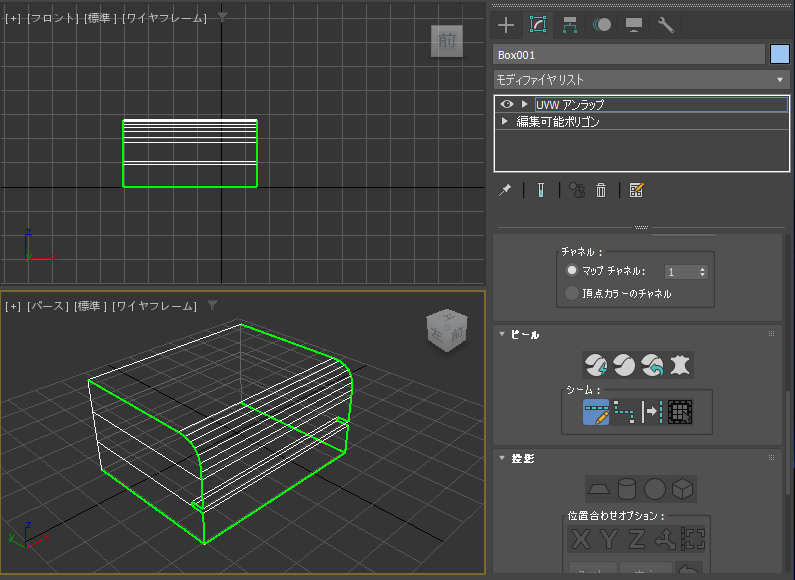Image resolution: width=795 pixels, height=580 pixels.
Task: Open the Utilities wrench tab
Action: click(x=666, y=25)
